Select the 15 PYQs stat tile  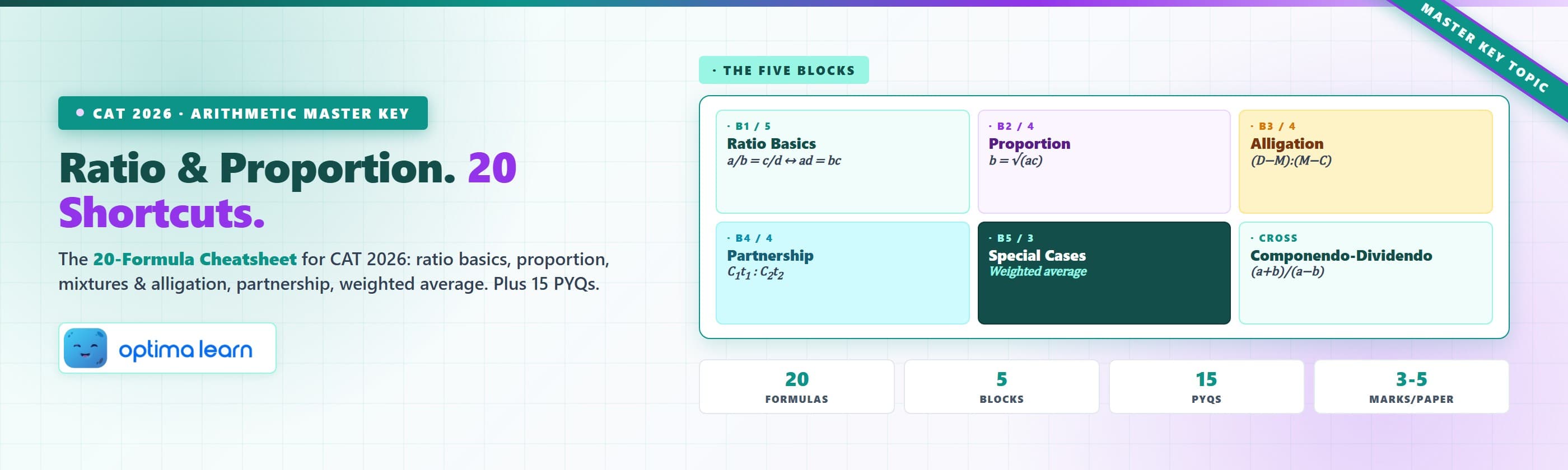pos(1206,387)
